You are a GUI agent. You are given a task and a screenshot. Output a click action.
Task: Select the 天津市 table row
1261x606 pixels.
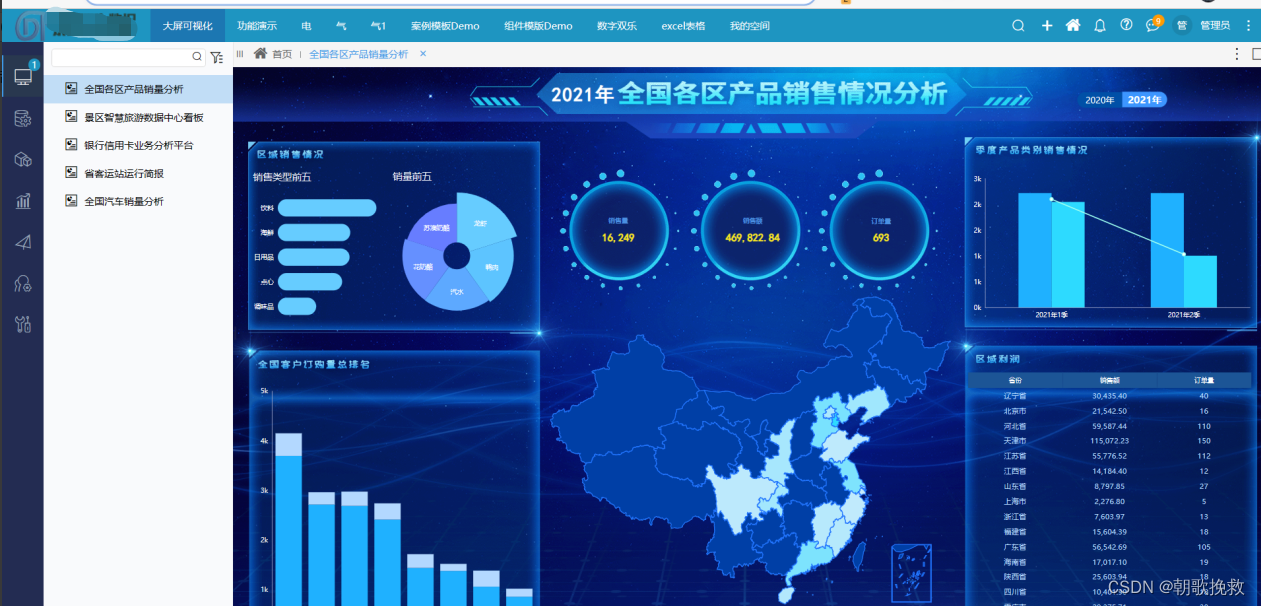coord(1110,441)
